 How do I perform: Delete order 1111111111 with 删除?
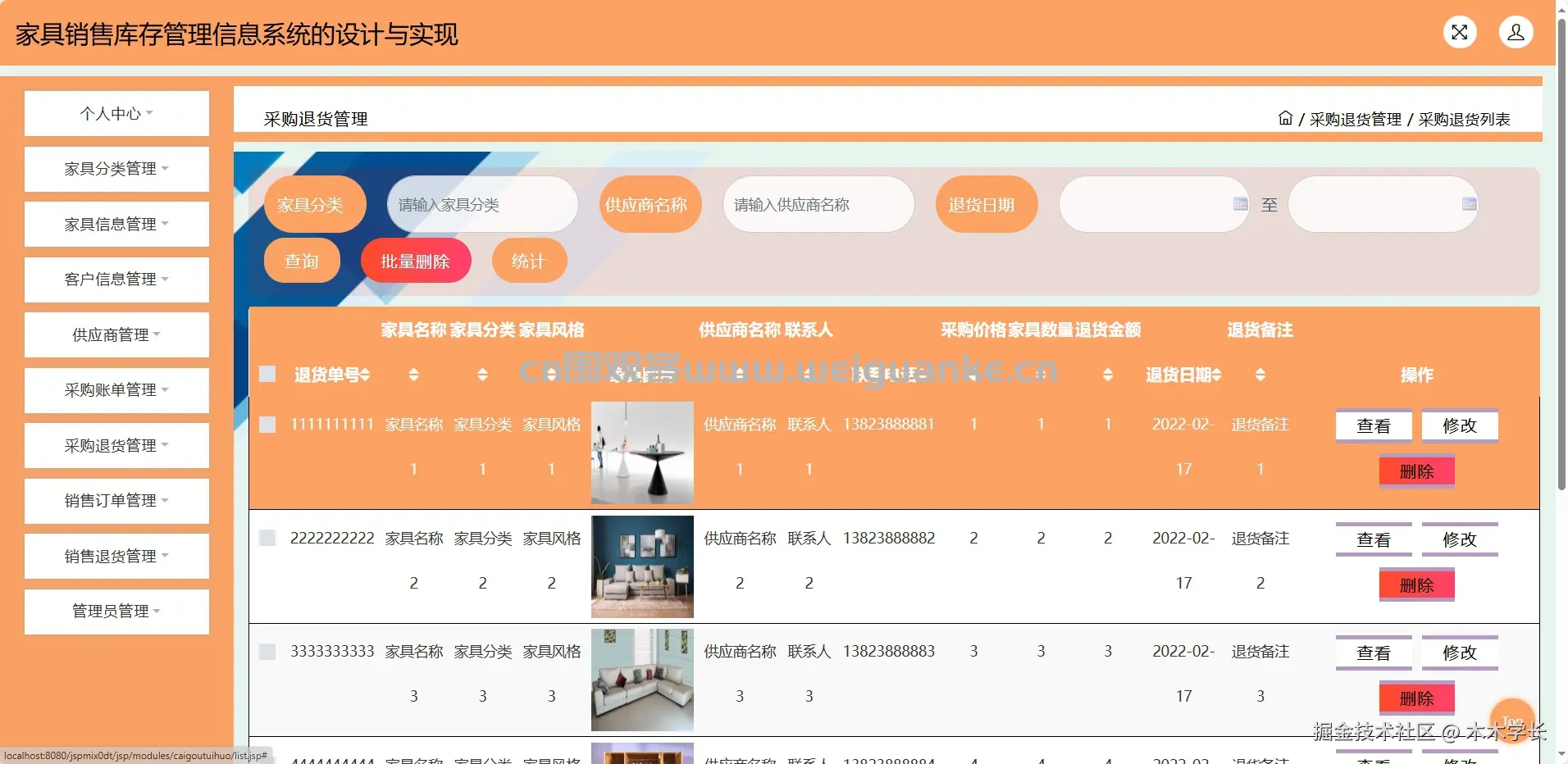(x=1417, y=471)
